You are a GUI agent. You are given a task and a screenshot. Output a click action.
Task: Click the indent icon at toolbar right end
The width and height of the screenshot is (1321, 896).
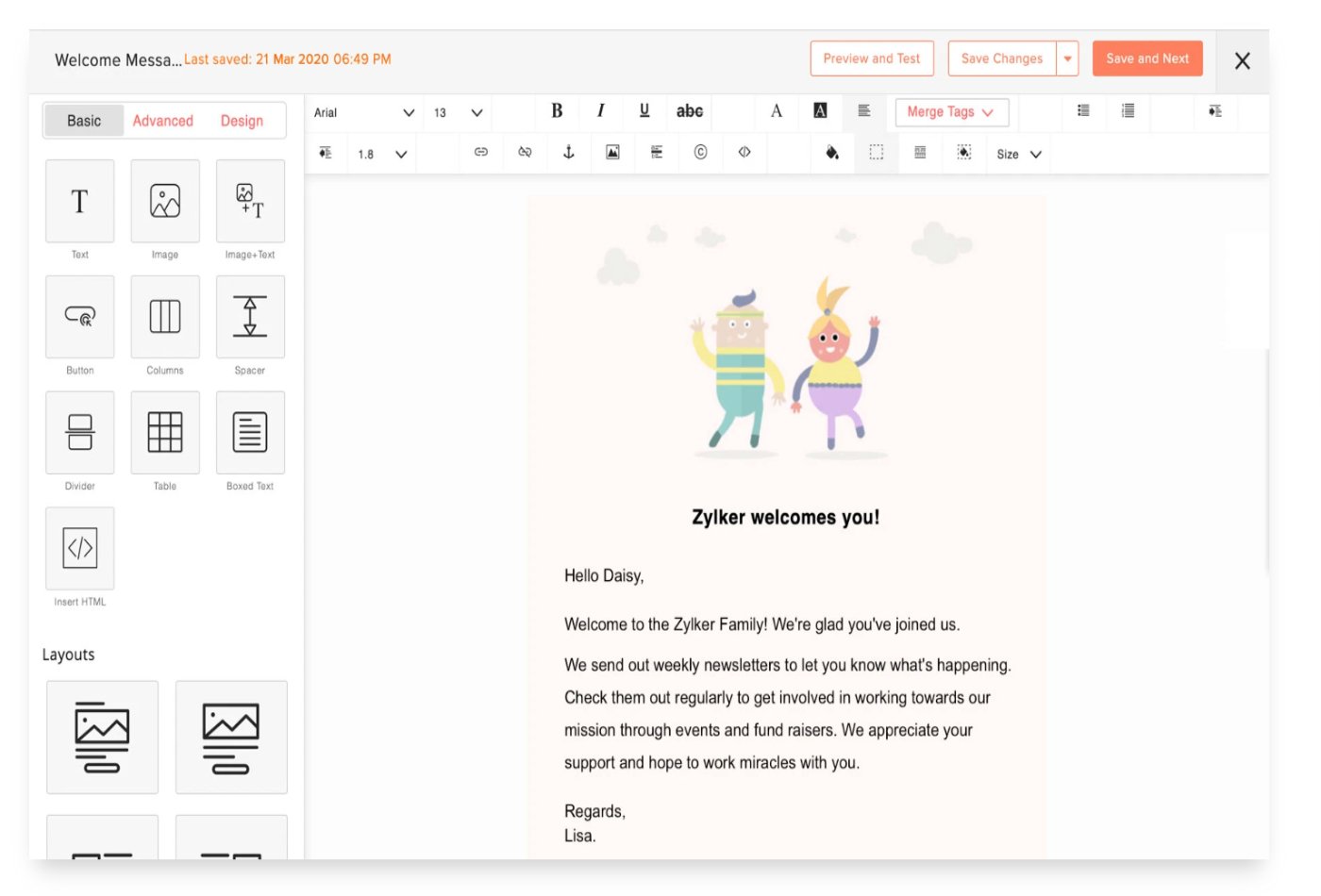point(1215,111)
